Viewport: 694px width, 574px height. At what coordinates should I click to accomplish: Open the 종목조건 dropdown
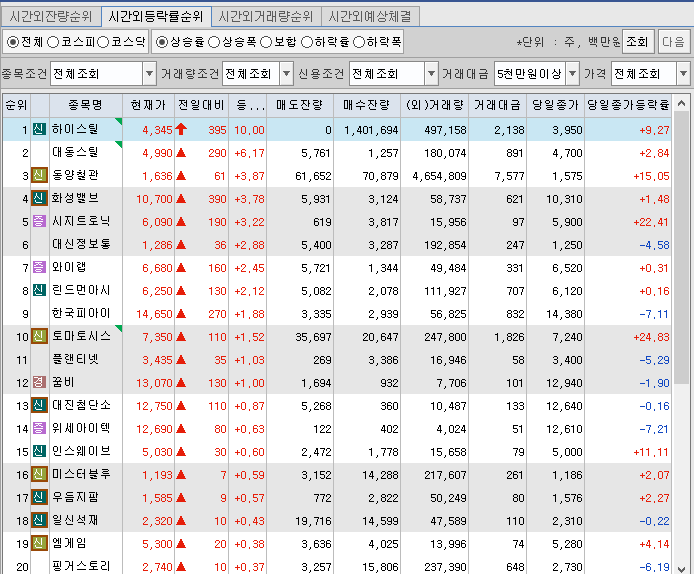[149, 74]
